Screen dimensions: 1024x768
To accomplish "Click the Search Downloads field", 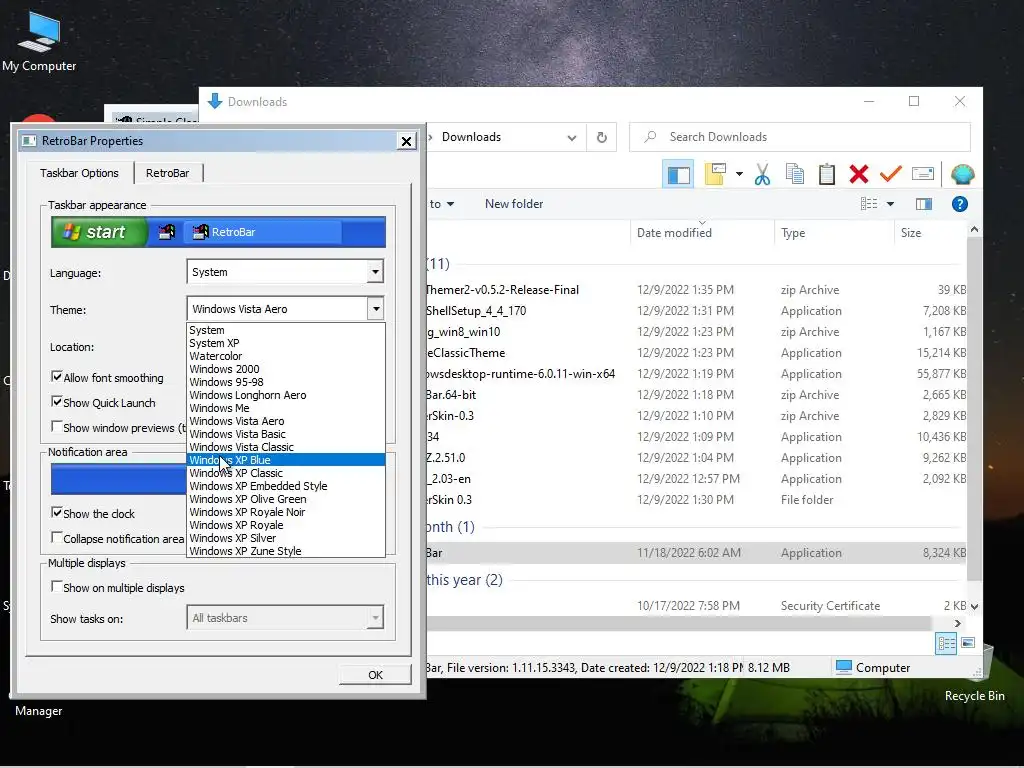I will click(799, 137).
